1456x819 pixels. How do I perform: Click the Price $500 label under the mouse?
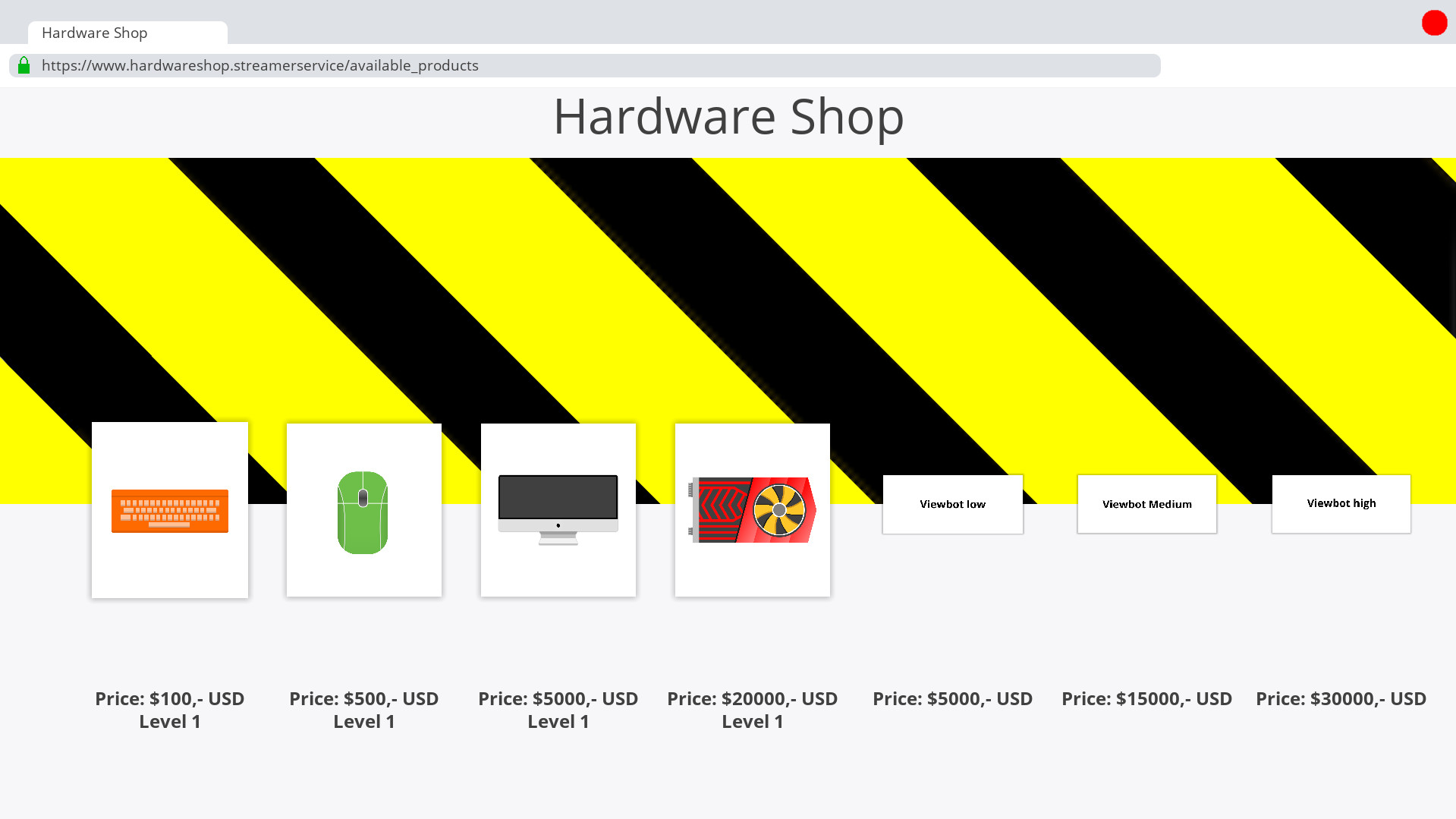363,698
